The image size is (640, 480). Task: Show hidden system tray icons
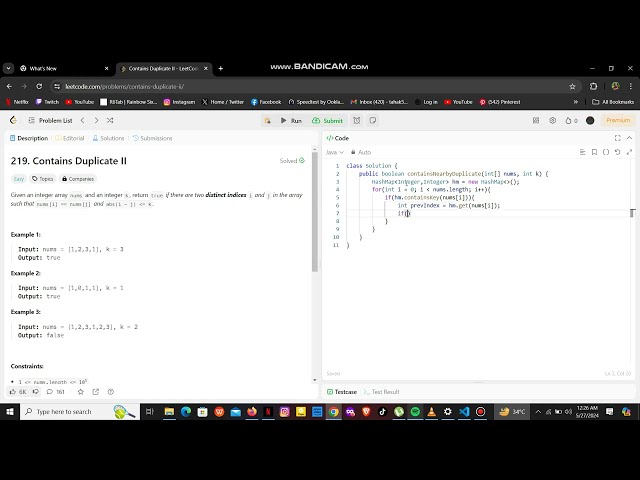coord(538,412)
